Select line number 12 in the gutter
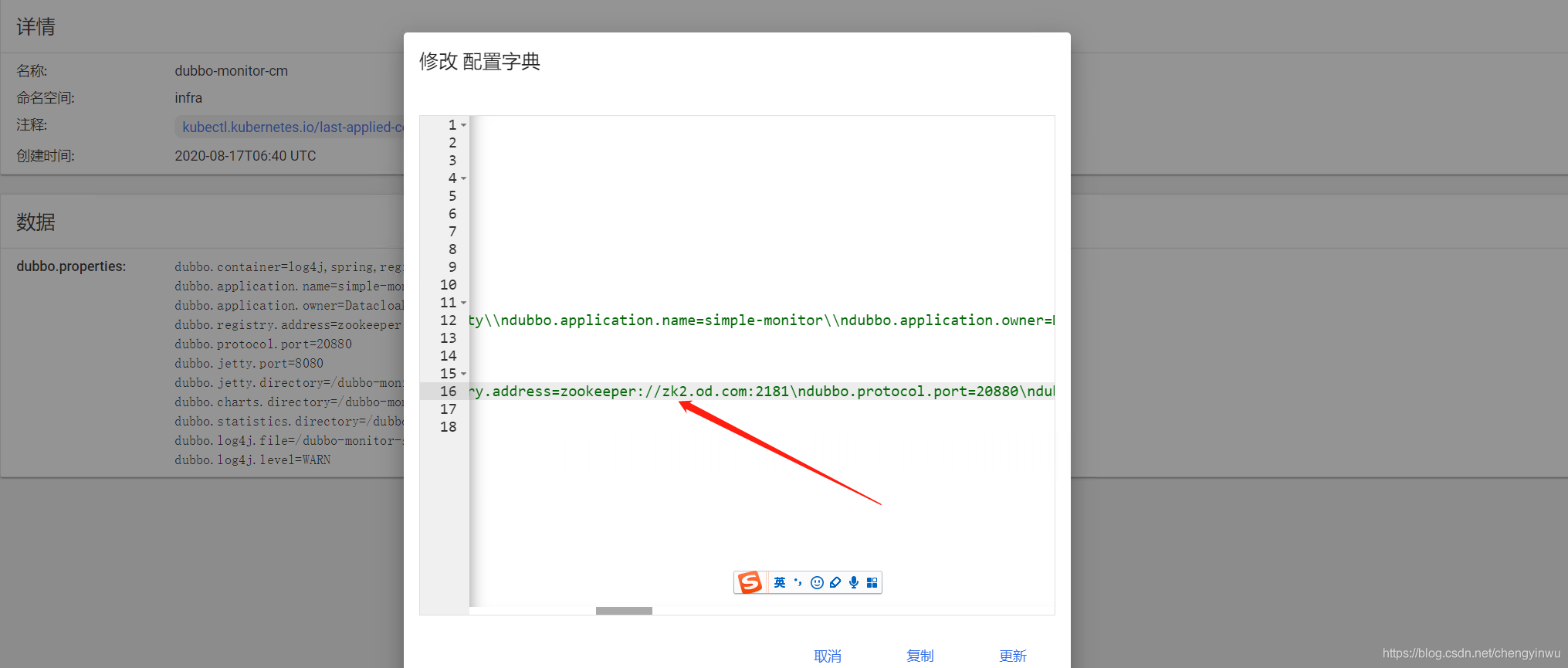Image resolution: width=1568 pixels, height=668 pixels. [x=449, y=320]
